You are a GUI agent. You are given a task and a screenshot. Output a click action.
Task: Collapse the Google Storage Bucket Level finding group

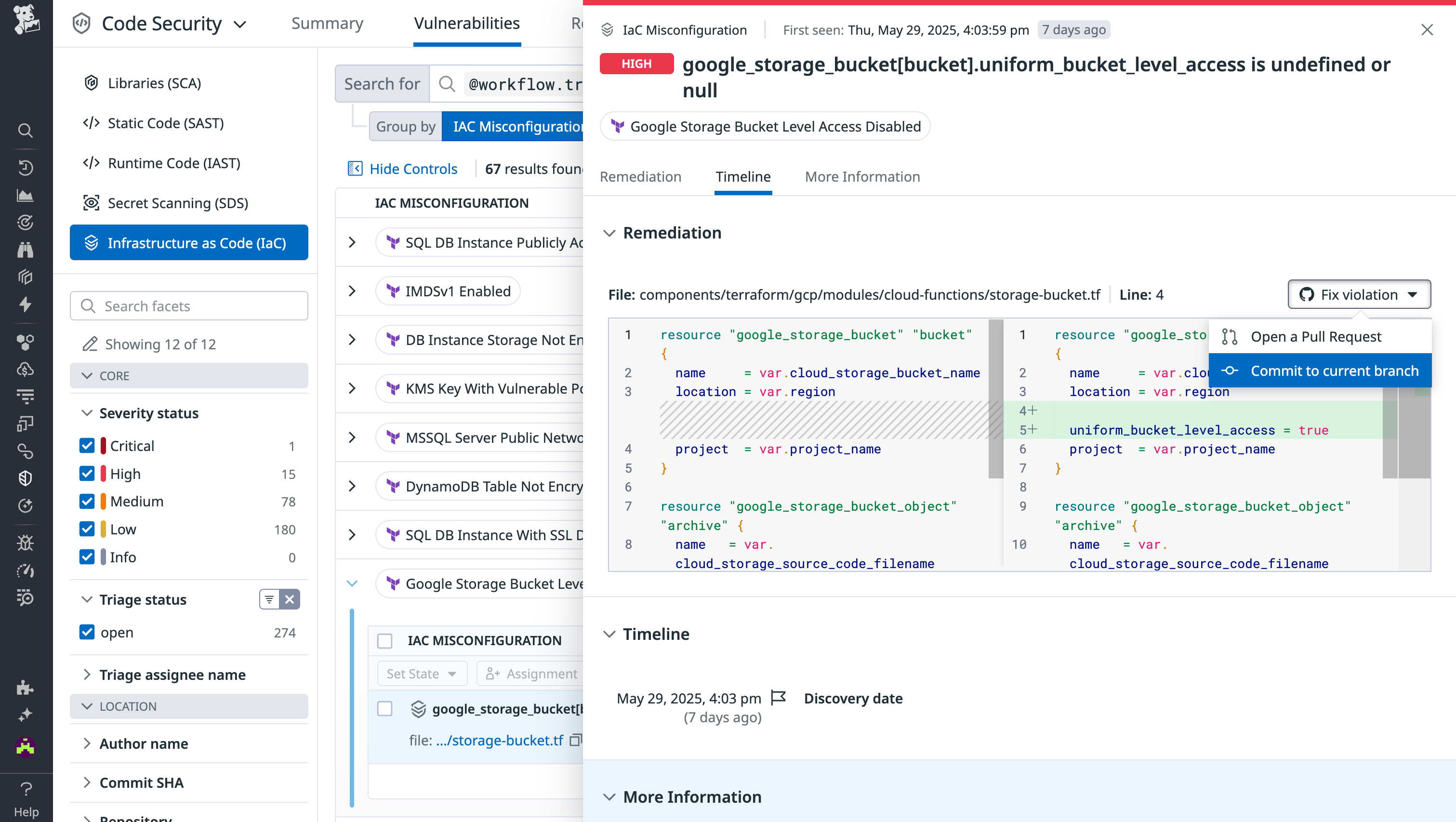(x=353, y=583)
